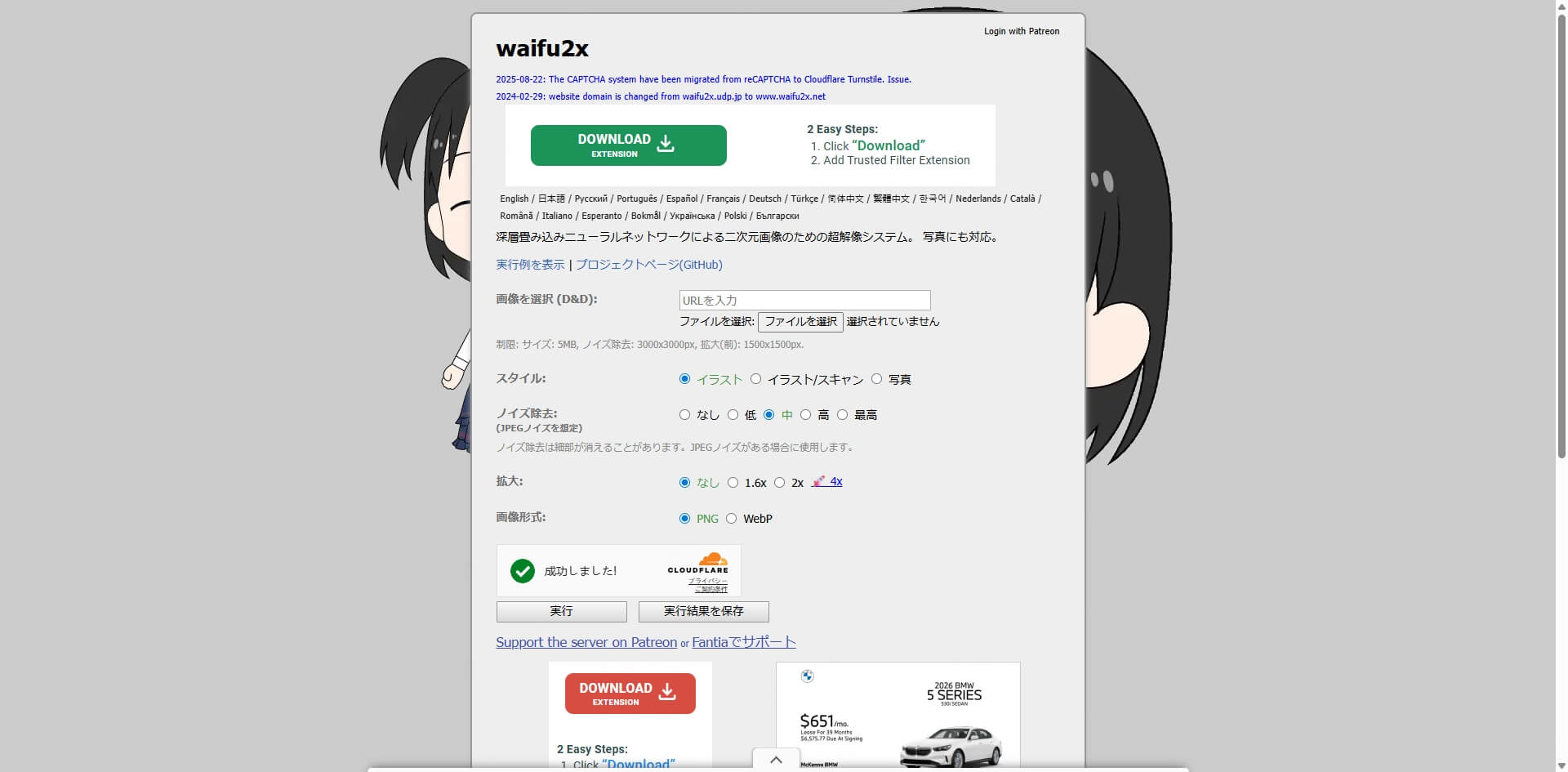
Task: Click the red Download Extension button
Action: coord(630,694)
